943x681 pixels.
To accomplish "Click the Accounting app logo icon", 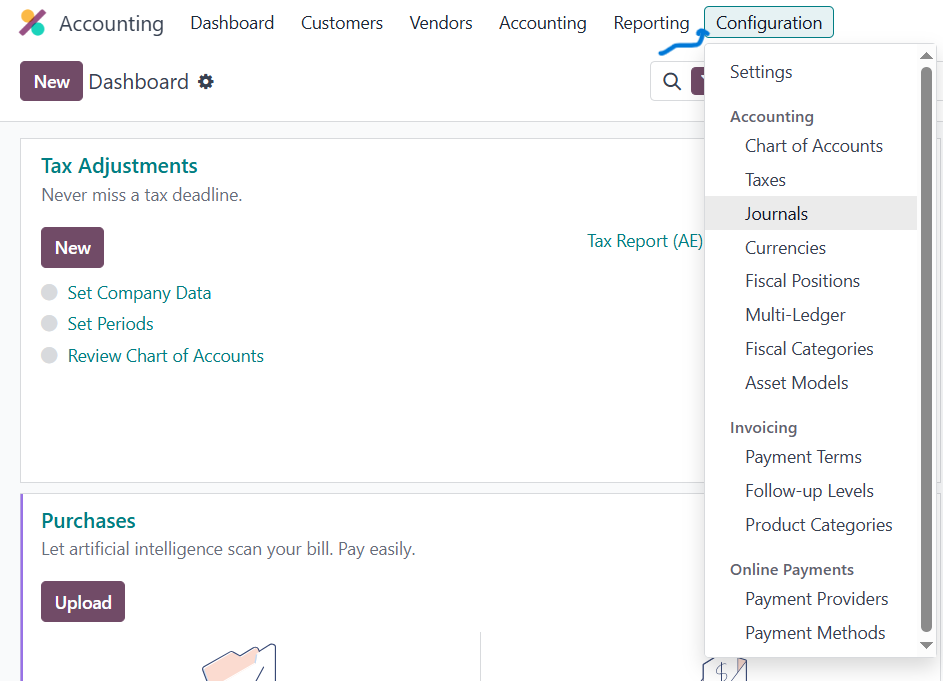I will [x=33, y=23].
